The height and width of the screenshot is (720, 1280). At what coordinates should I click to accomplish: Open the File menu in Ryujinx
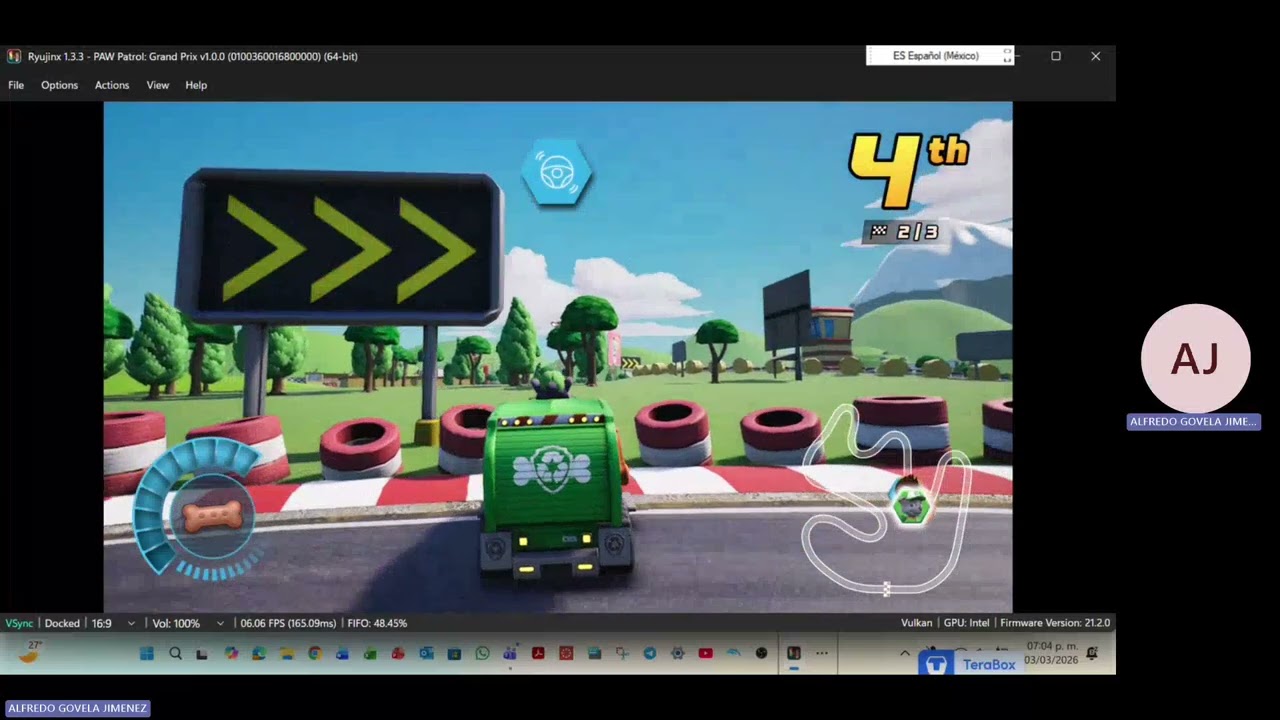click(x=16, y=85)
